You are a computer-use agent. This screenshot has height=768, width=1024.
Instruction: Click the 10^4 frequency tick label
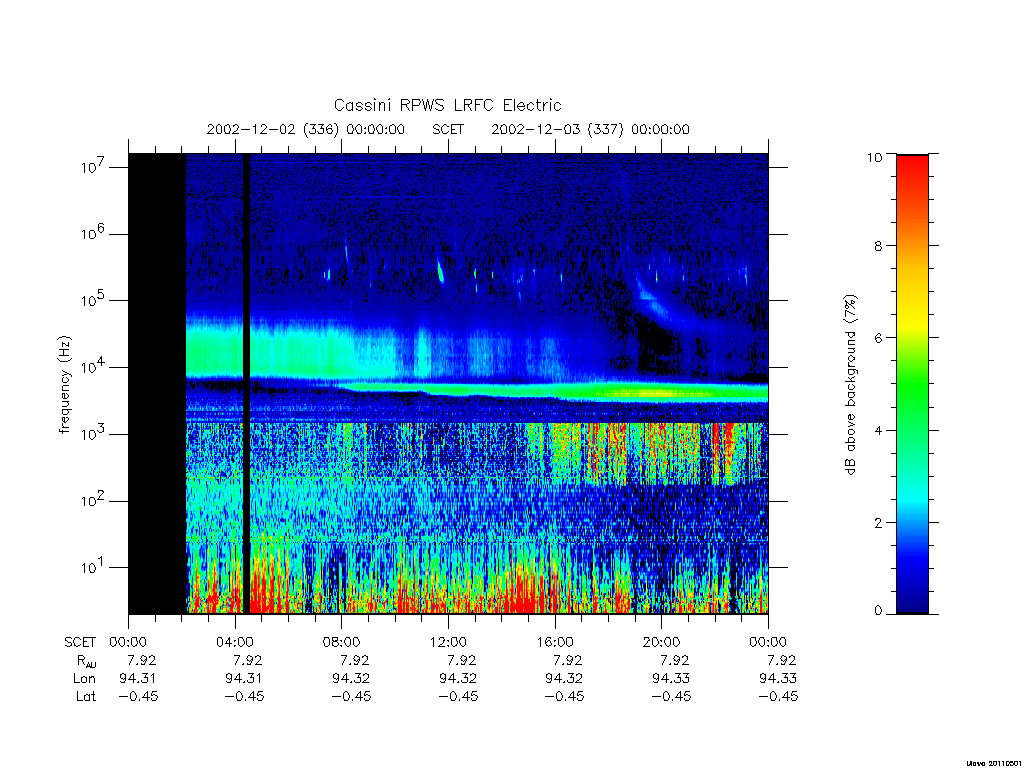[x=95, y=366]
